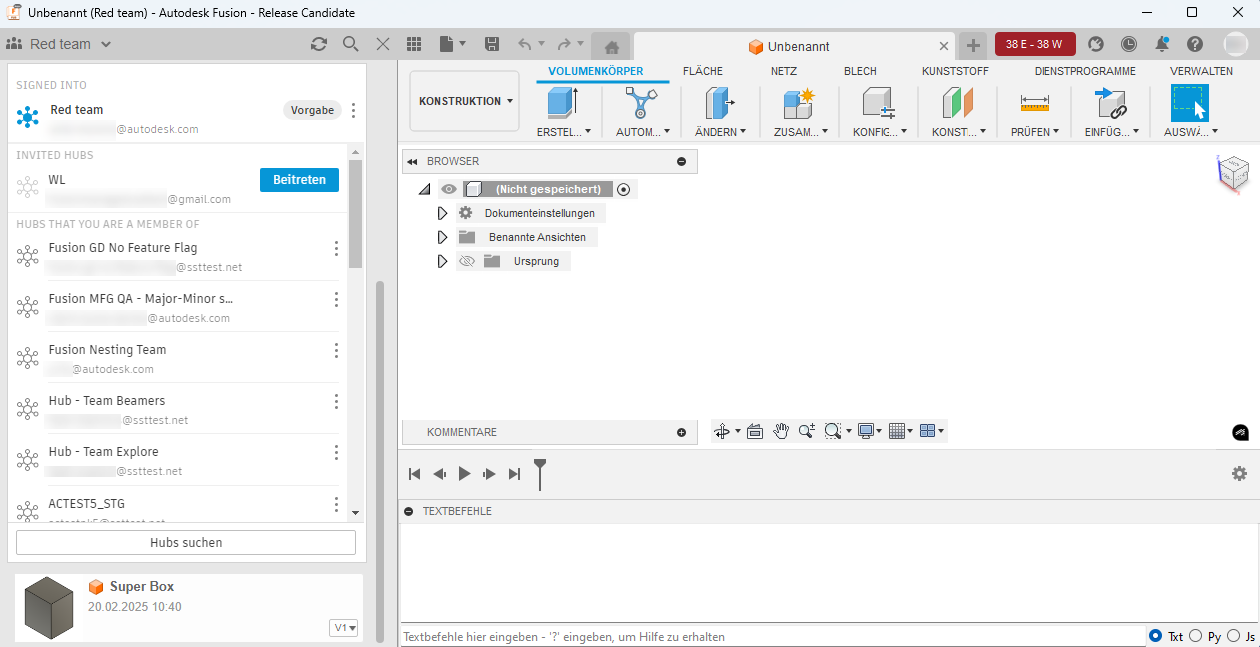Open the Prüfen dropdown menu
This screenshot has height=647, width=1260.
(x=1034, y=131)
